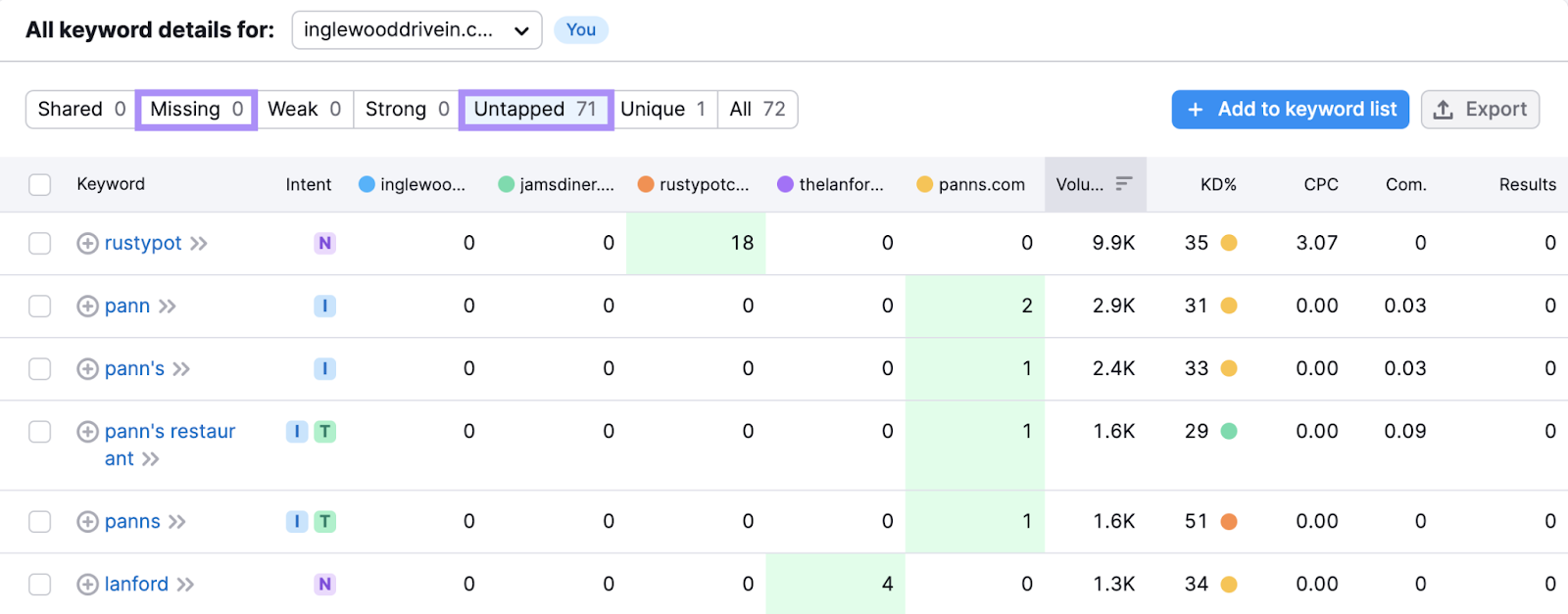
Task: Click the plus circle beside lanford keyword
Action: [x=87, y=585]
